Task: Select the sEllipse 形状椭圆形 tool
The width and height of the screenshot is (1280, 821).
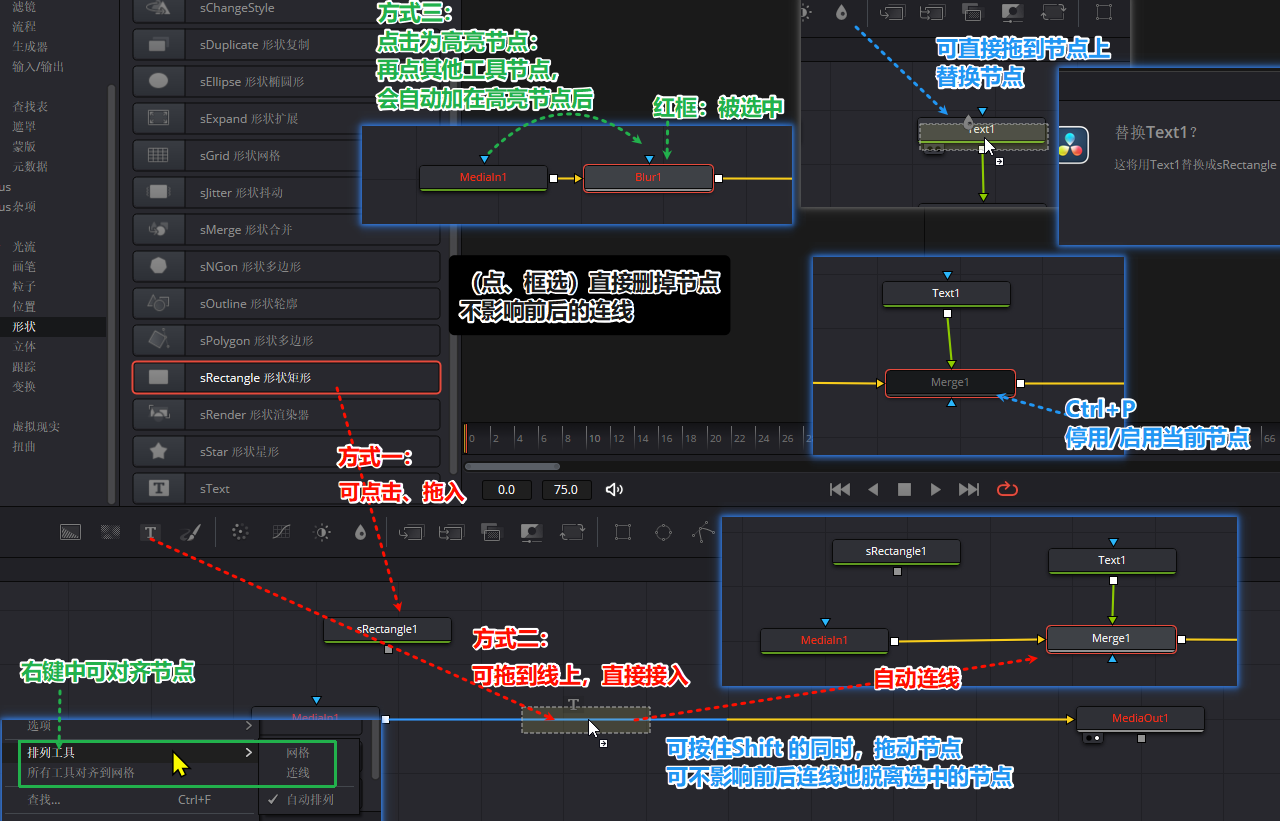Action: (x=286, y=81)
